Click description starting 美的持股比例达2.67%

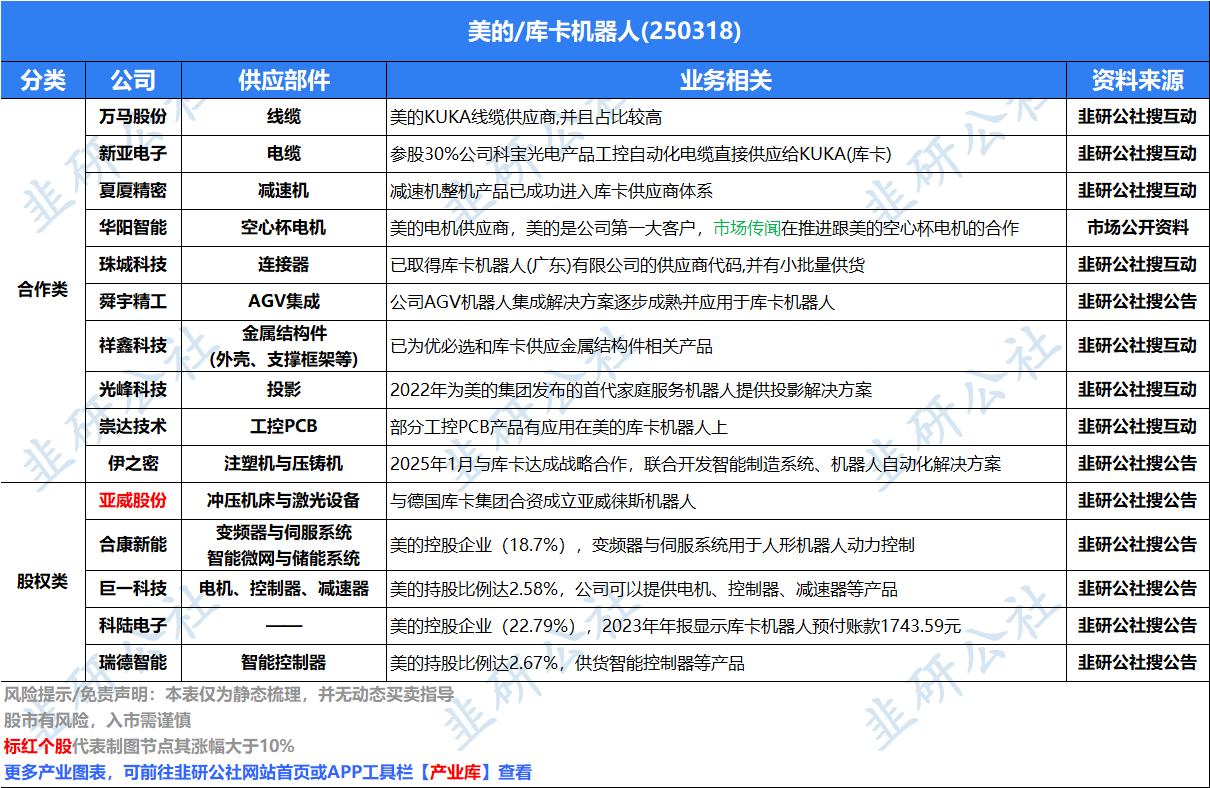tap(567, 663)
